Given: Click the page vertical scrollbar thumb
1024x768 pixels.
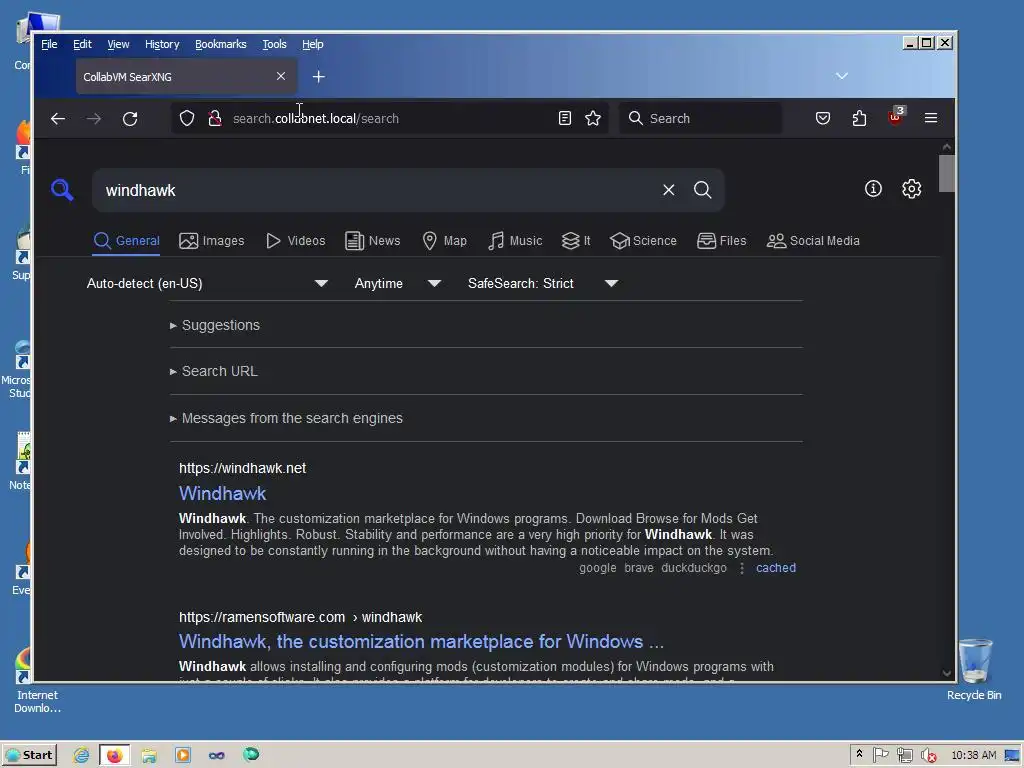Looking at the screenshot, I should click(947, 173).
